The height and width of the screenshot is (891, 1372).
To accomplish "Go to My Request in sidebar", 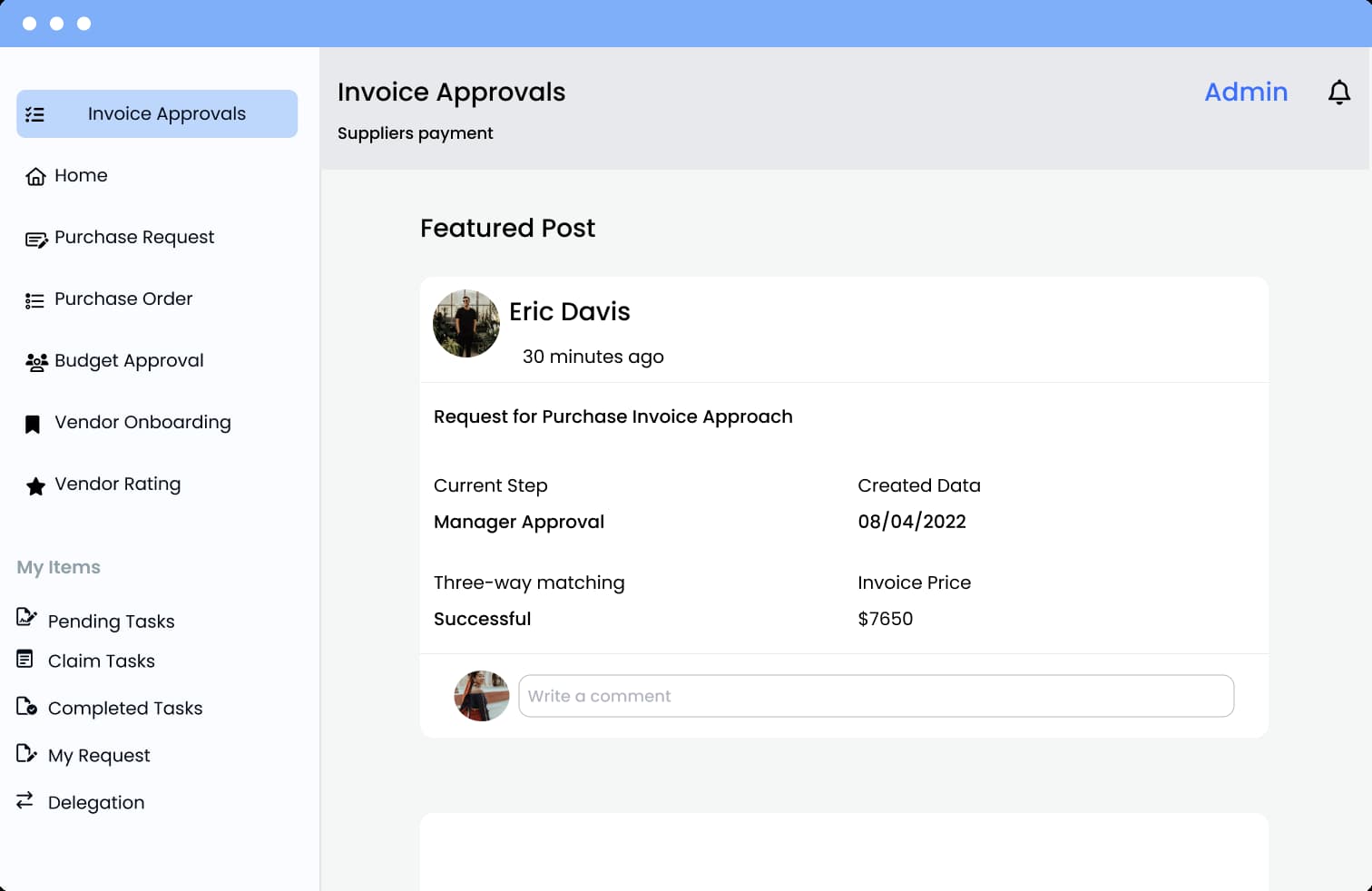I will pyautogui.click(x=99, y=756).
